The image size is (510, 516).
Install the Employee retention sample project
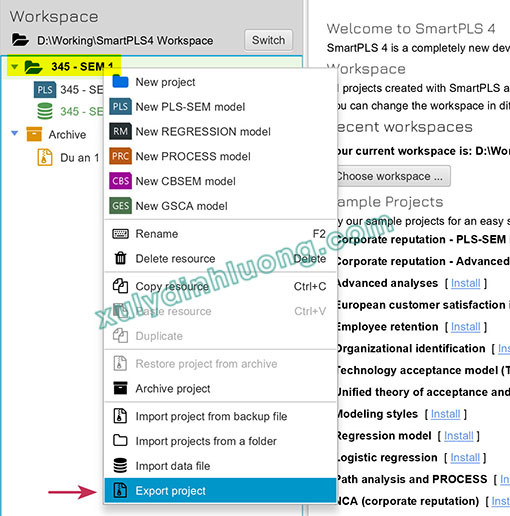point(465,327)
